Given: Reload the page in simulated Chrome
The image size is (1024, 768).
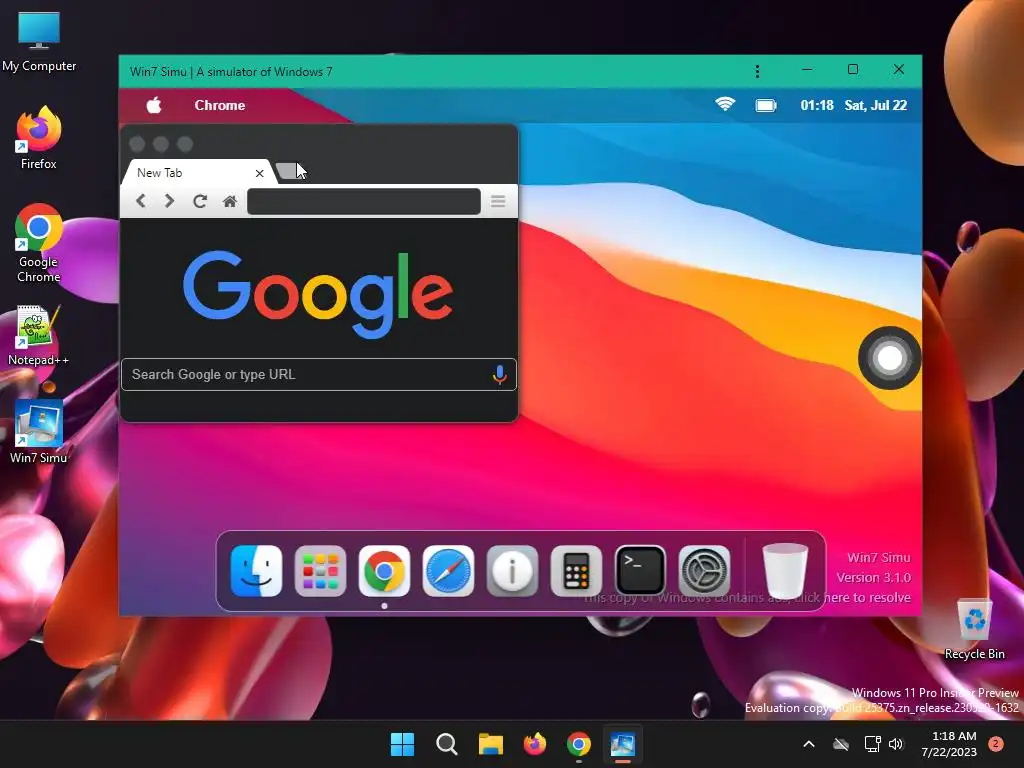Looking at the screenshot, I should click(200, 200).
